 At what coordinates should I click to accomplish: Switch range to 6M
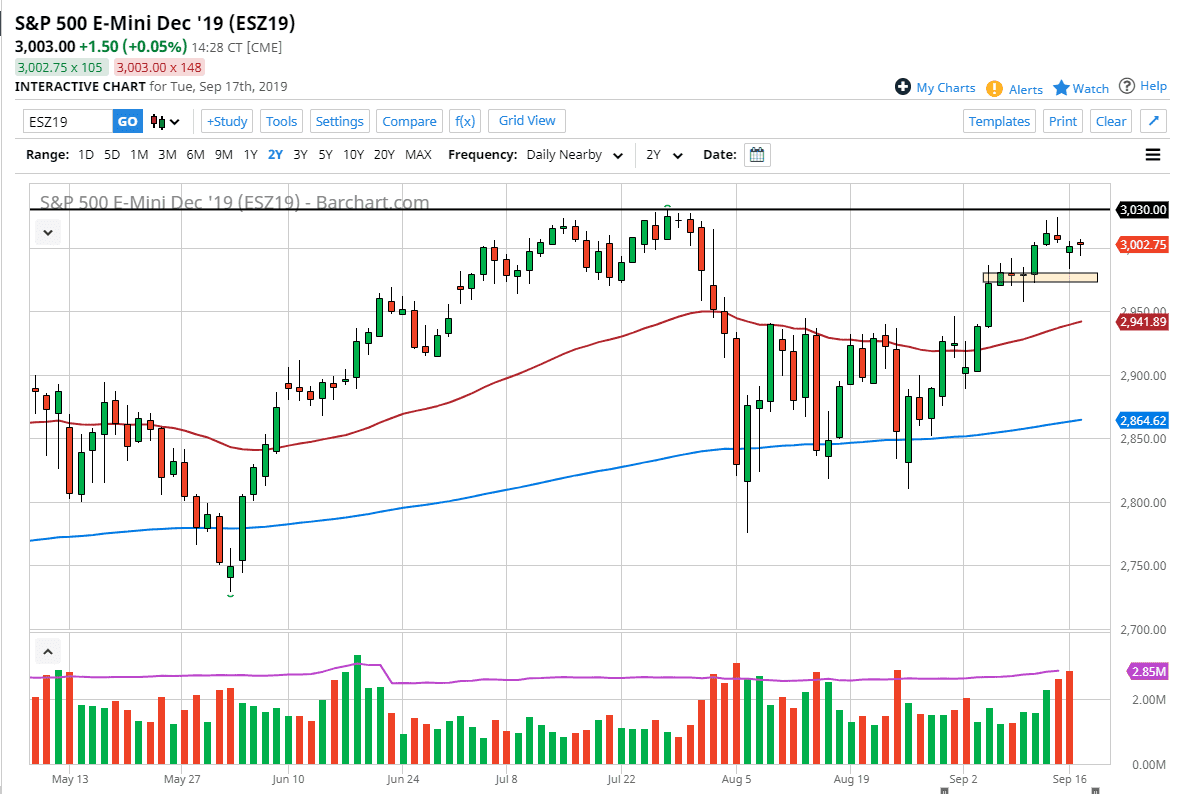(195, 155)
